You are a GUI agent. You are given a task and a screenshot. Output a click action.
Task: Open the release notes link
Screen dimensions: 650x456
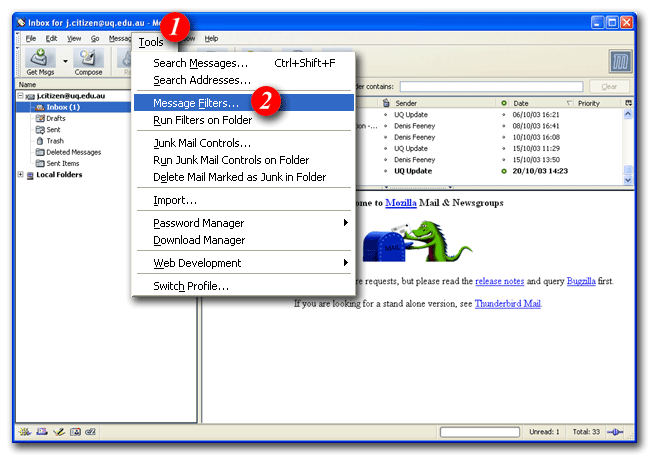pyautogui.click(x=500, y=282)
